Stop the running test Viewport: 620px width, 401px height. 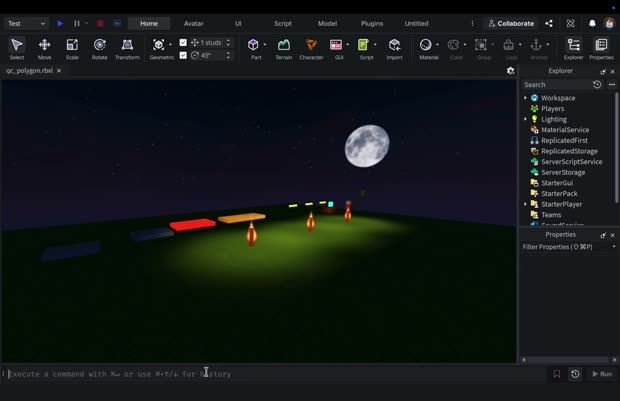[x=100, y=23]
